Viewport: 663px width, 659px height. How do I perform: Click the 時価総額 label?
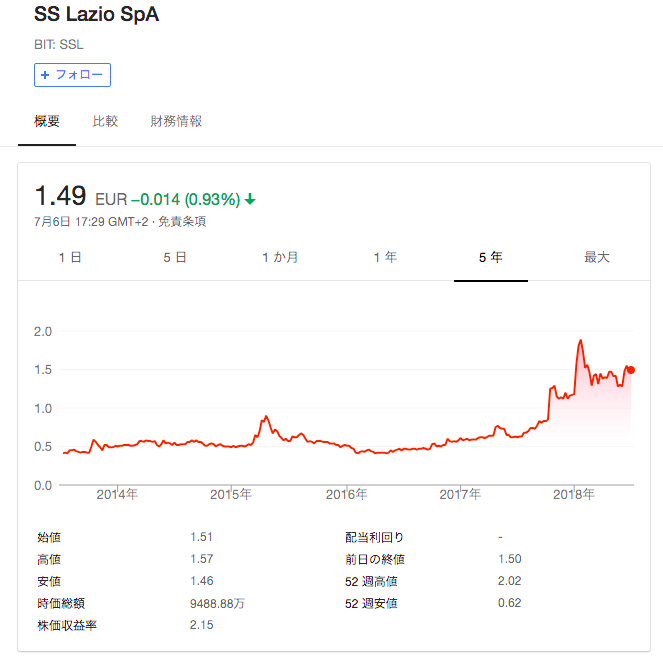tap(61, 603)
